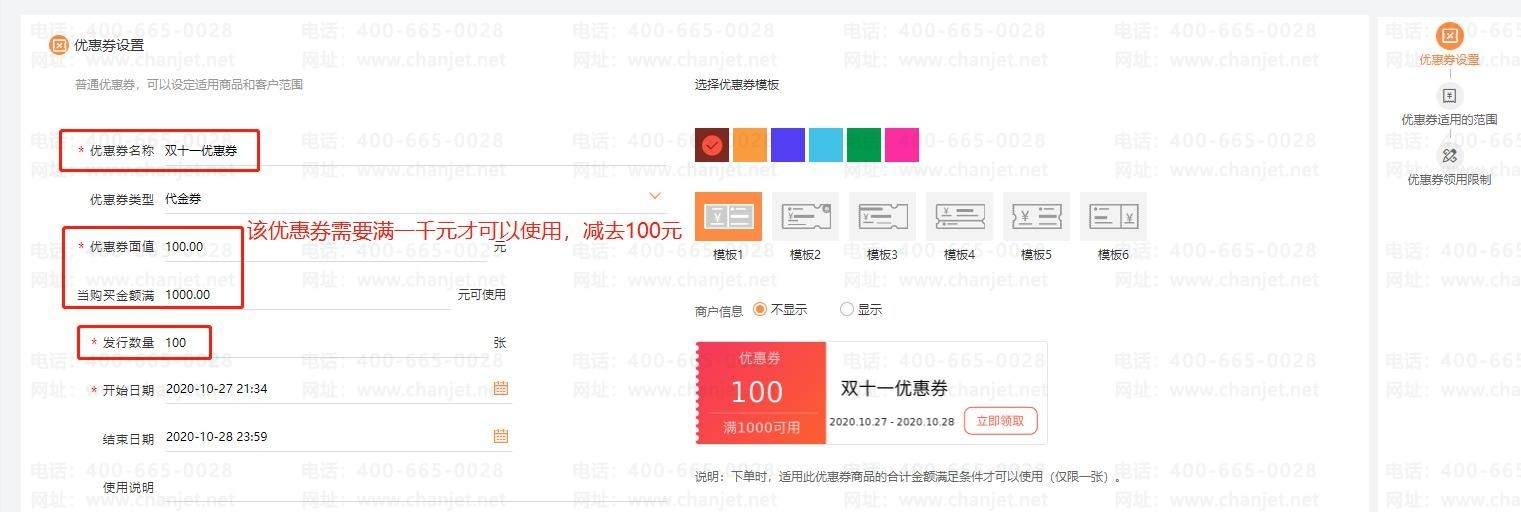Choose the green color swatch
Viewport: 1521px width, 512px height.
tap(864, 145)
